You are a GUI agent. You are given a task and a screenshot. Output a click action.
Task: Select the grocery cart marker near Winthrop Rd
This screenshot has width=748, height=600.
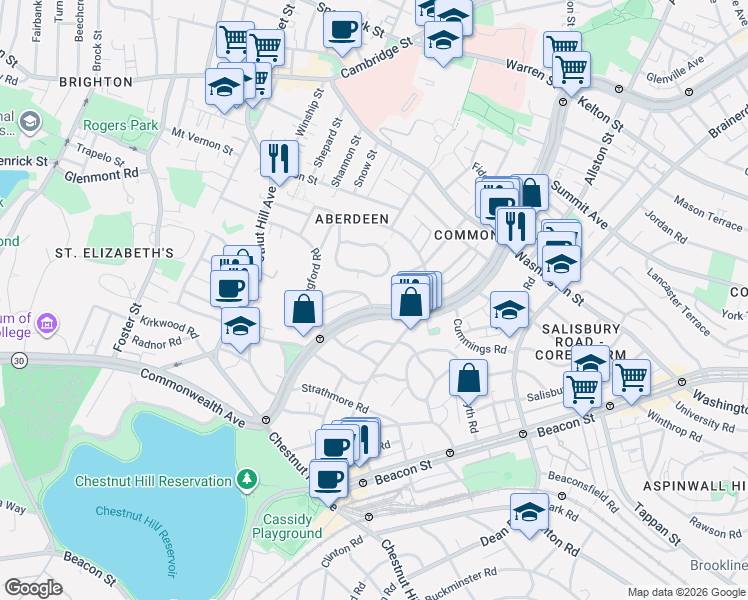631,379
